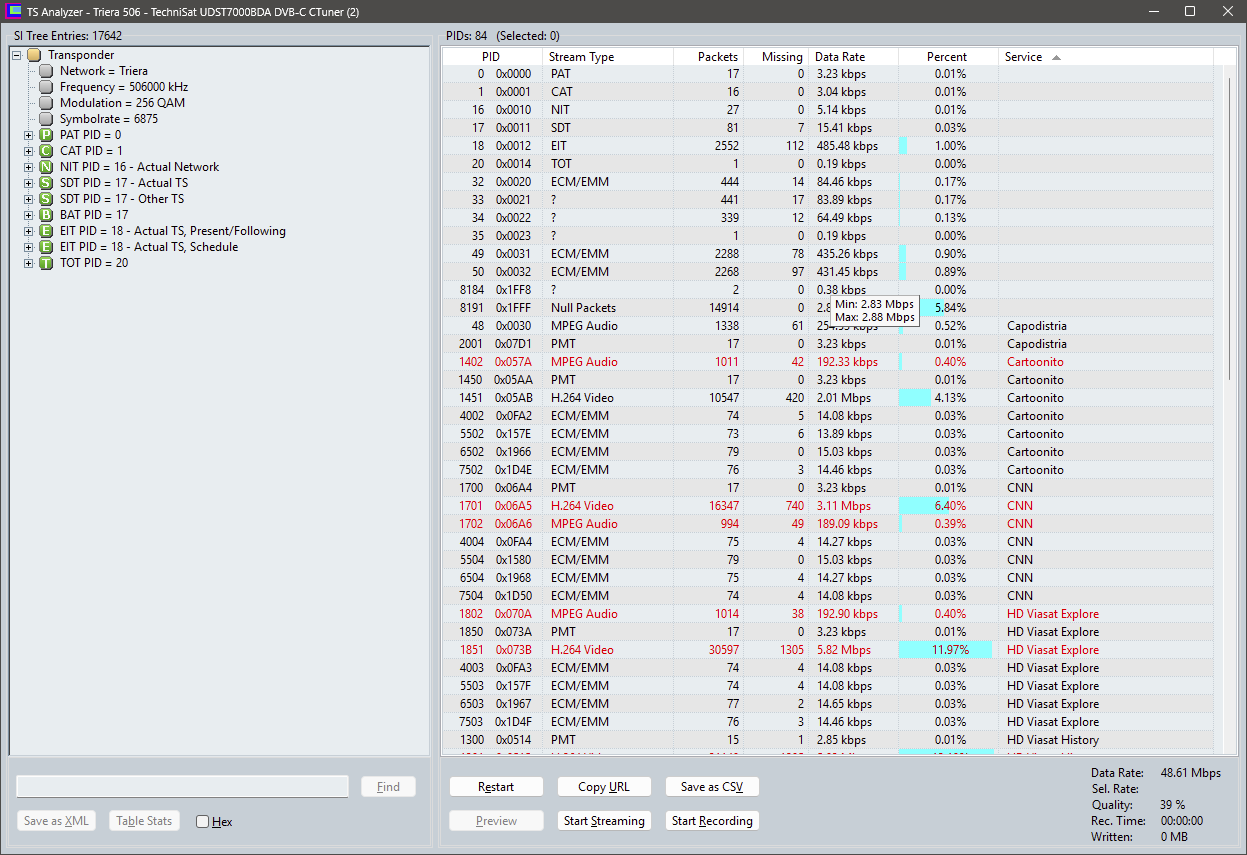Expand the TOT PID = 20 node

tap(29, 263)
